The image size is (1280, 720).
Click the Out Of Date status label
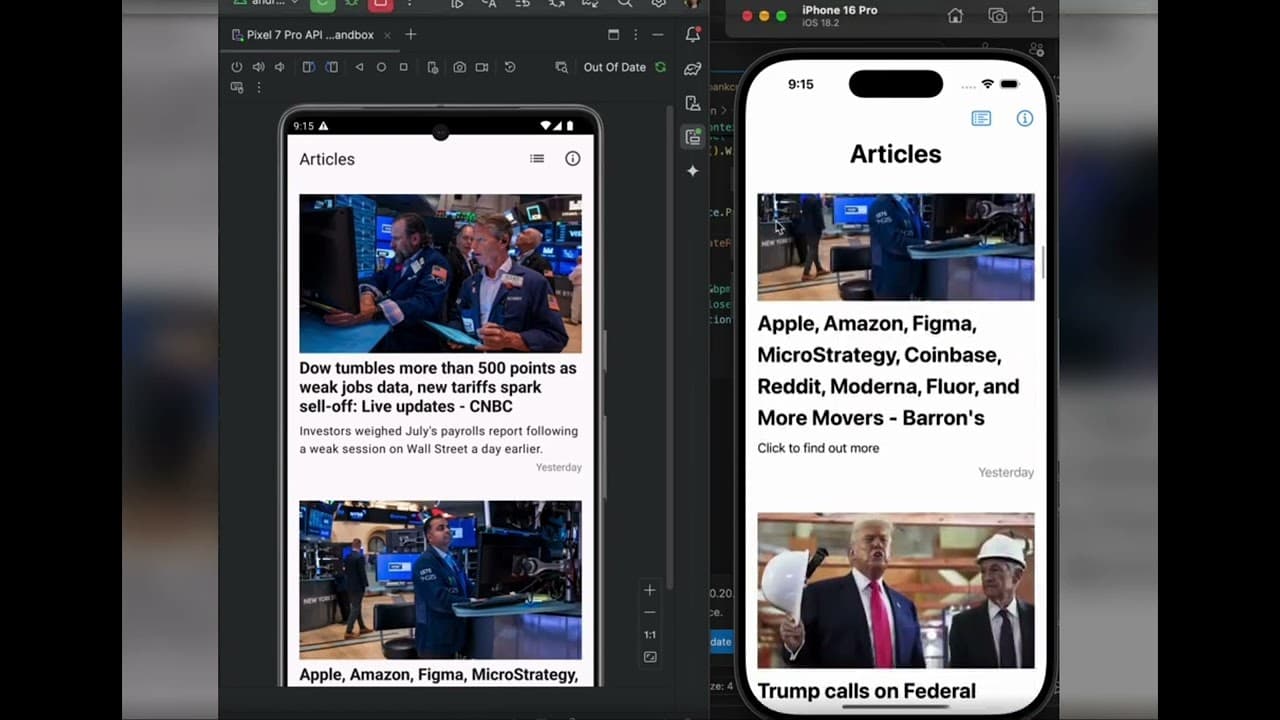[615, 67]
